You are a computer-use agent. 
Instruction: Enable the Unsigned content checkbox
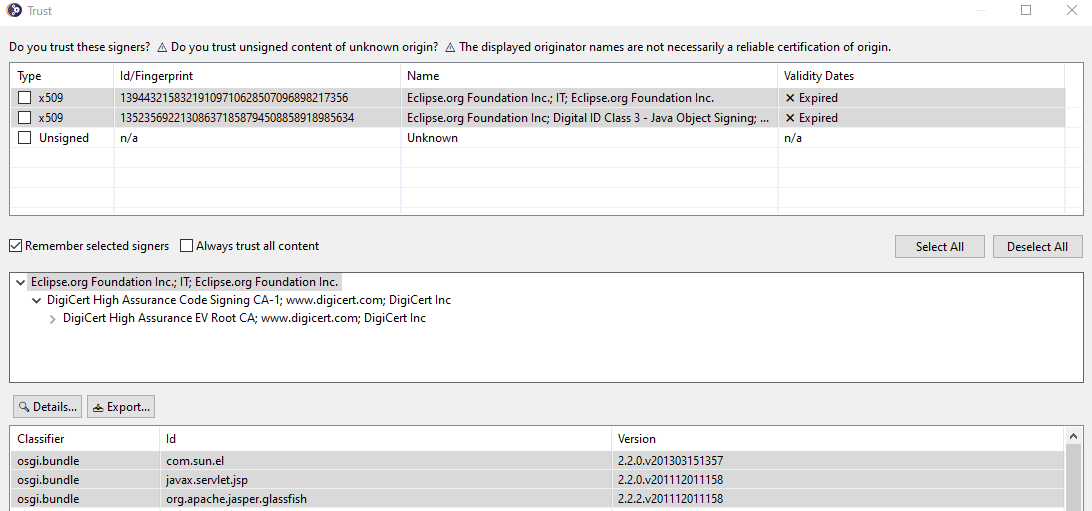(x=25, y=138)
